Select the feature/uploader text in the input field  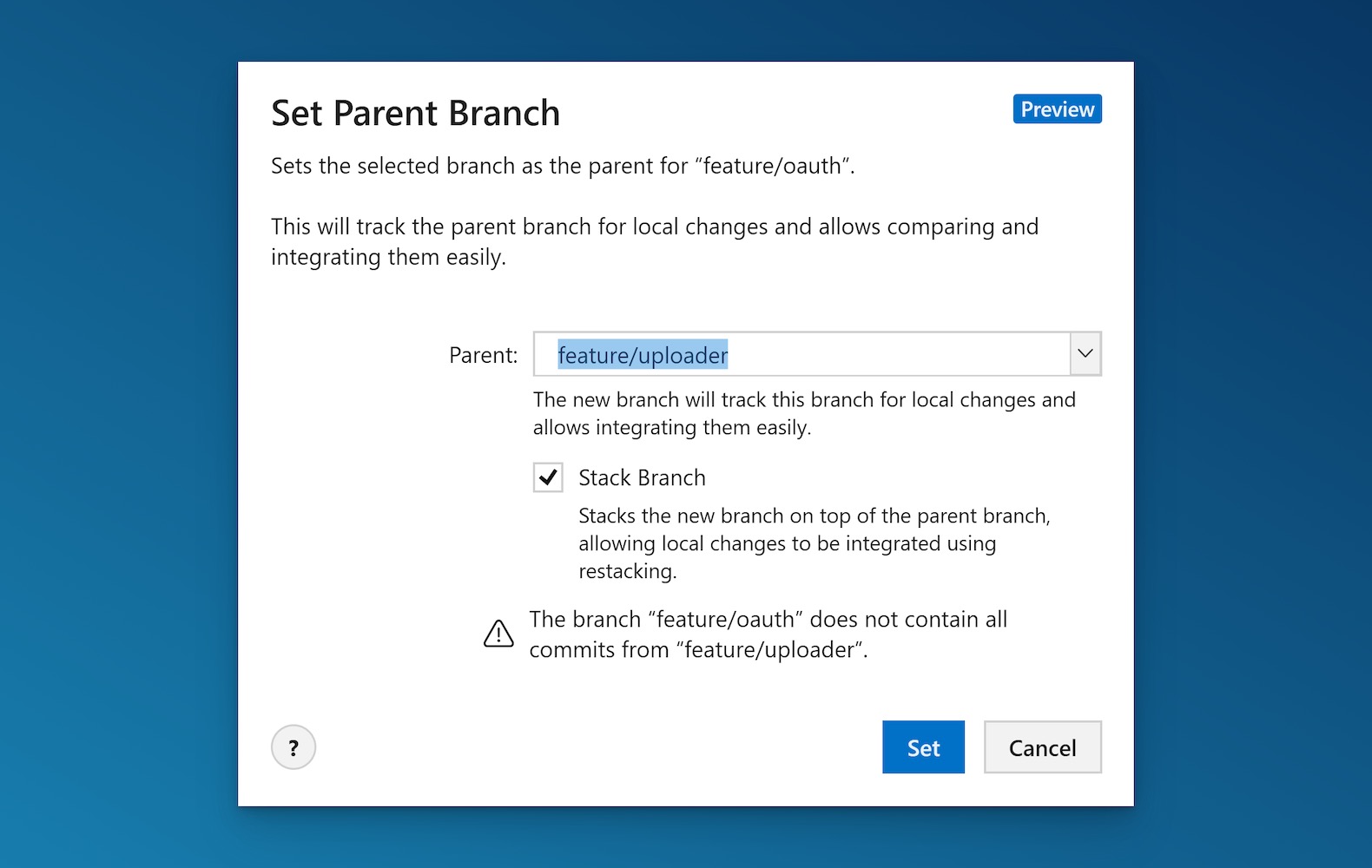(642, 355)
